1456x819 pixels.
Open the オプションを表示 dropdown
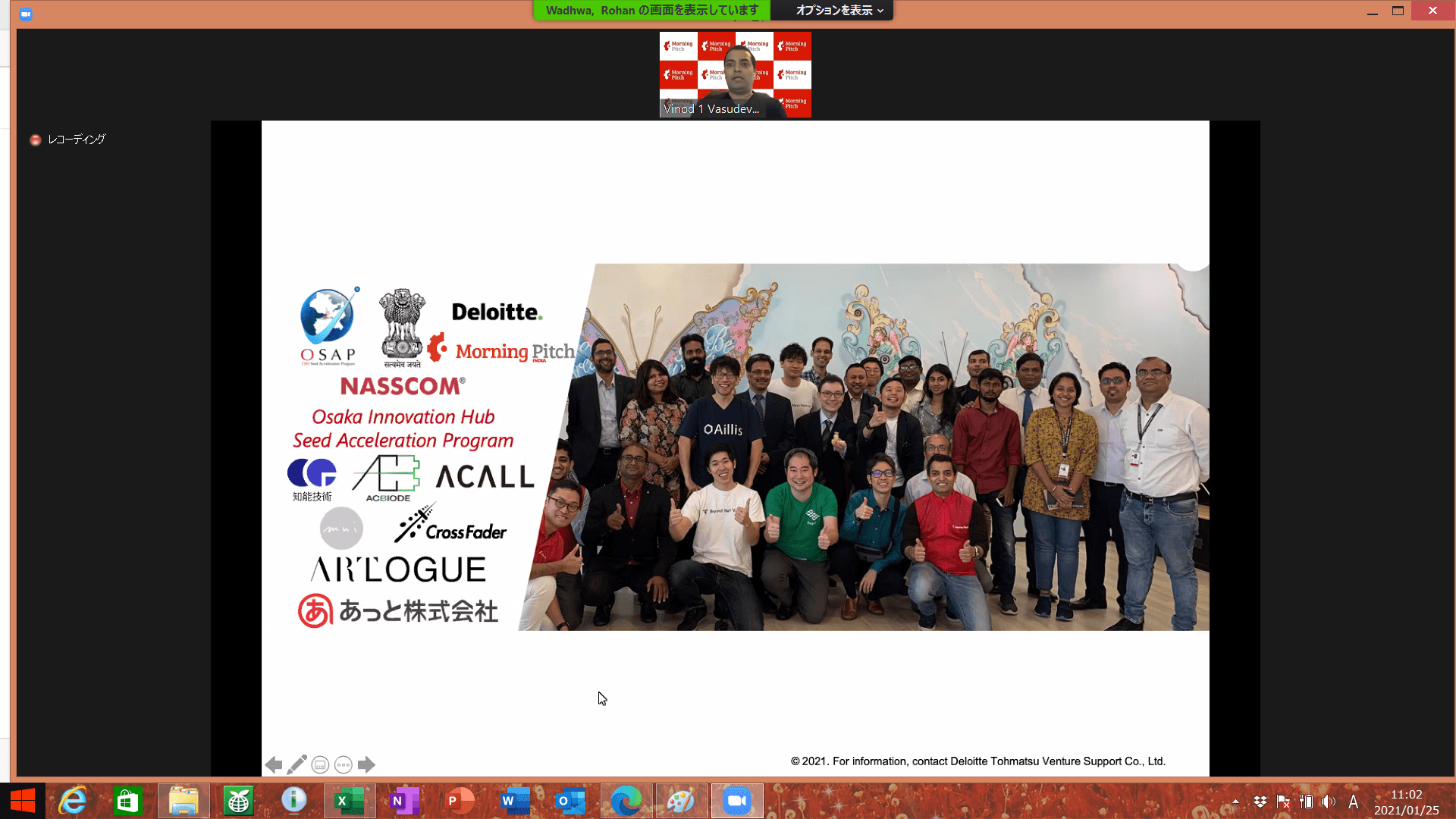(x=831, y=11)
